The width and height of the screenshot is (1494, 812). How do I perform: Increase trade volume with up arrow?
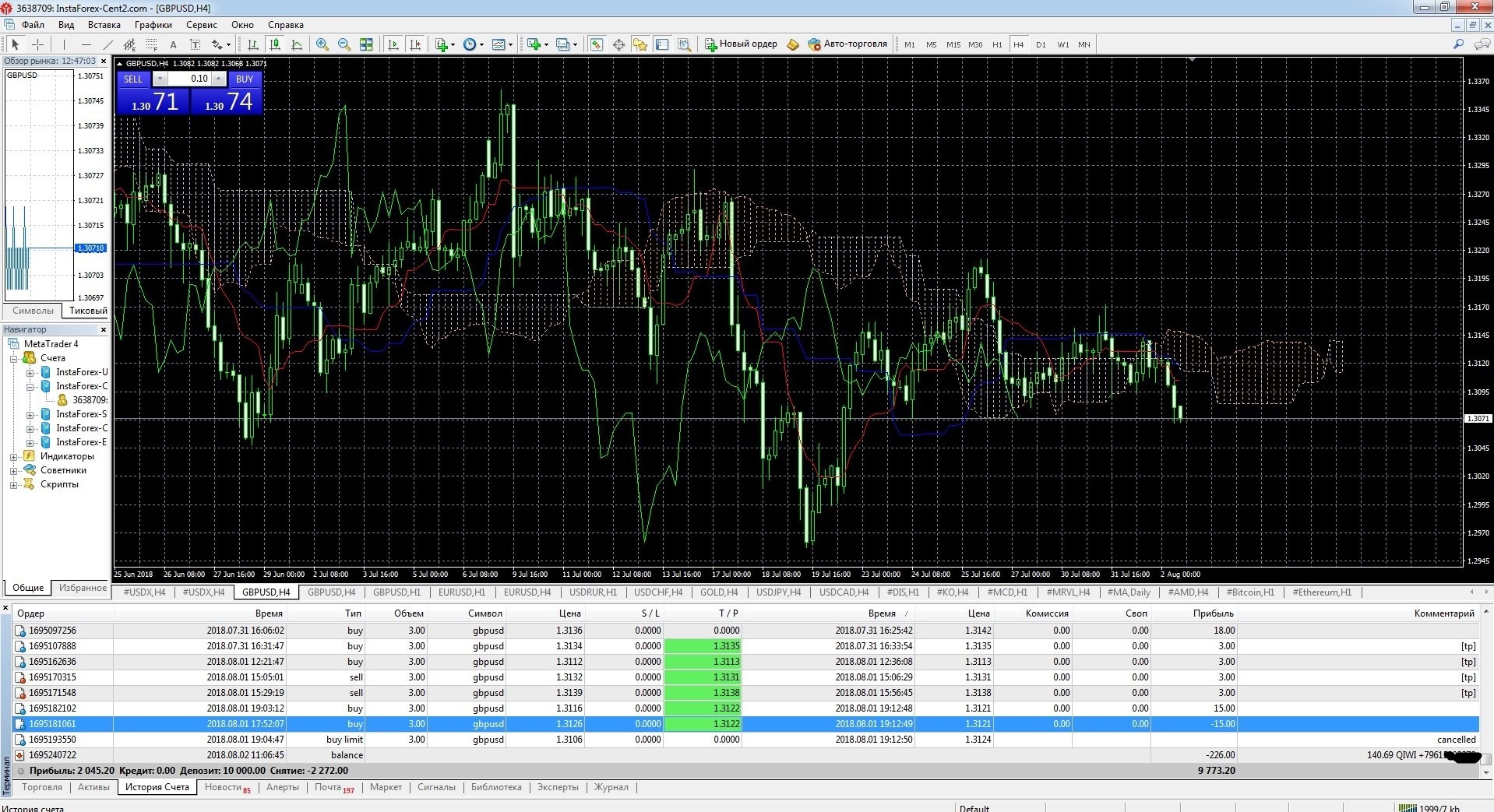tap(219, 79)
